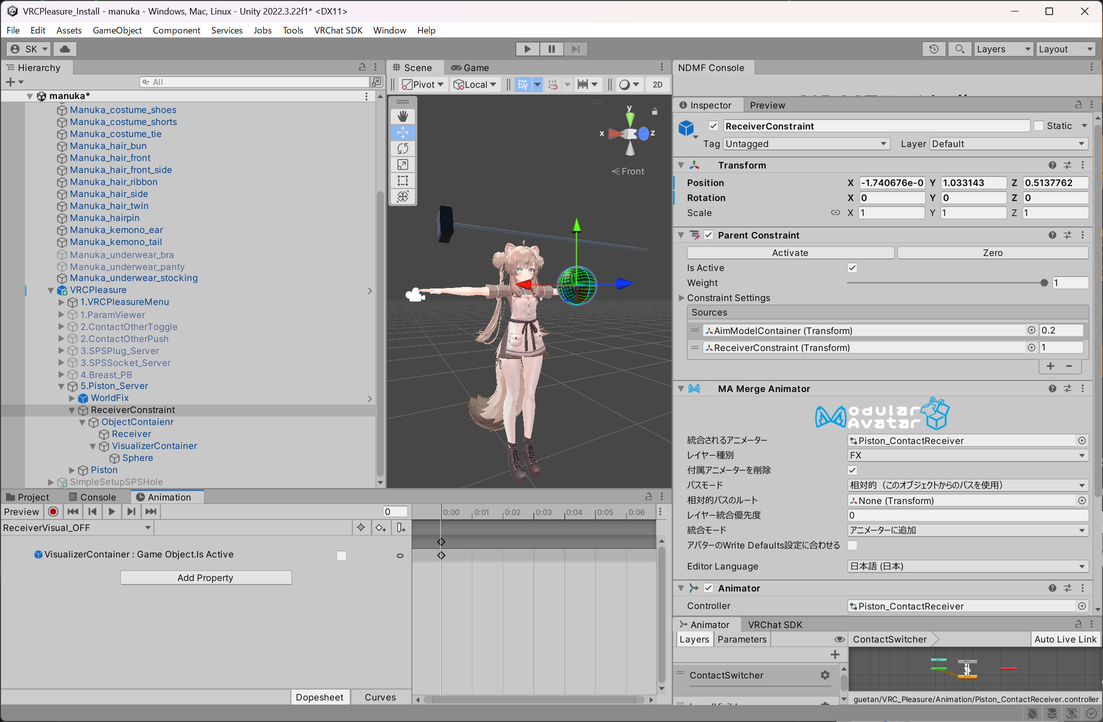The width and height of the screenshot is (1103, 722).
Task: Select the Rotate tool in Scene
Action: pyautogui.click(x=402, y=148)
